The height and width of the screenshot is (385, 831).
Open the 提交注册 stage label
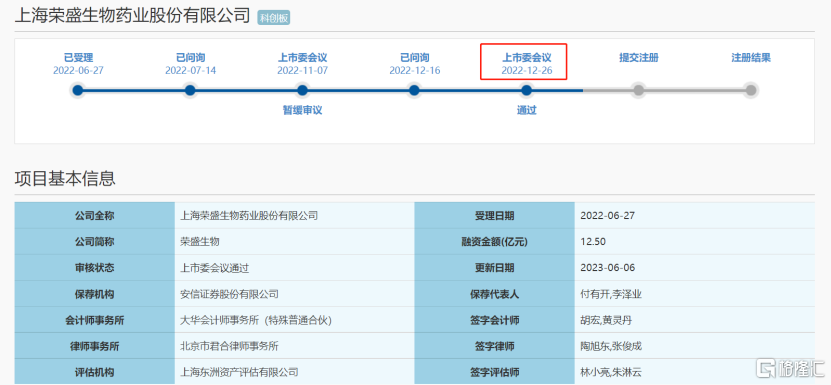click(x=639, y=58)
